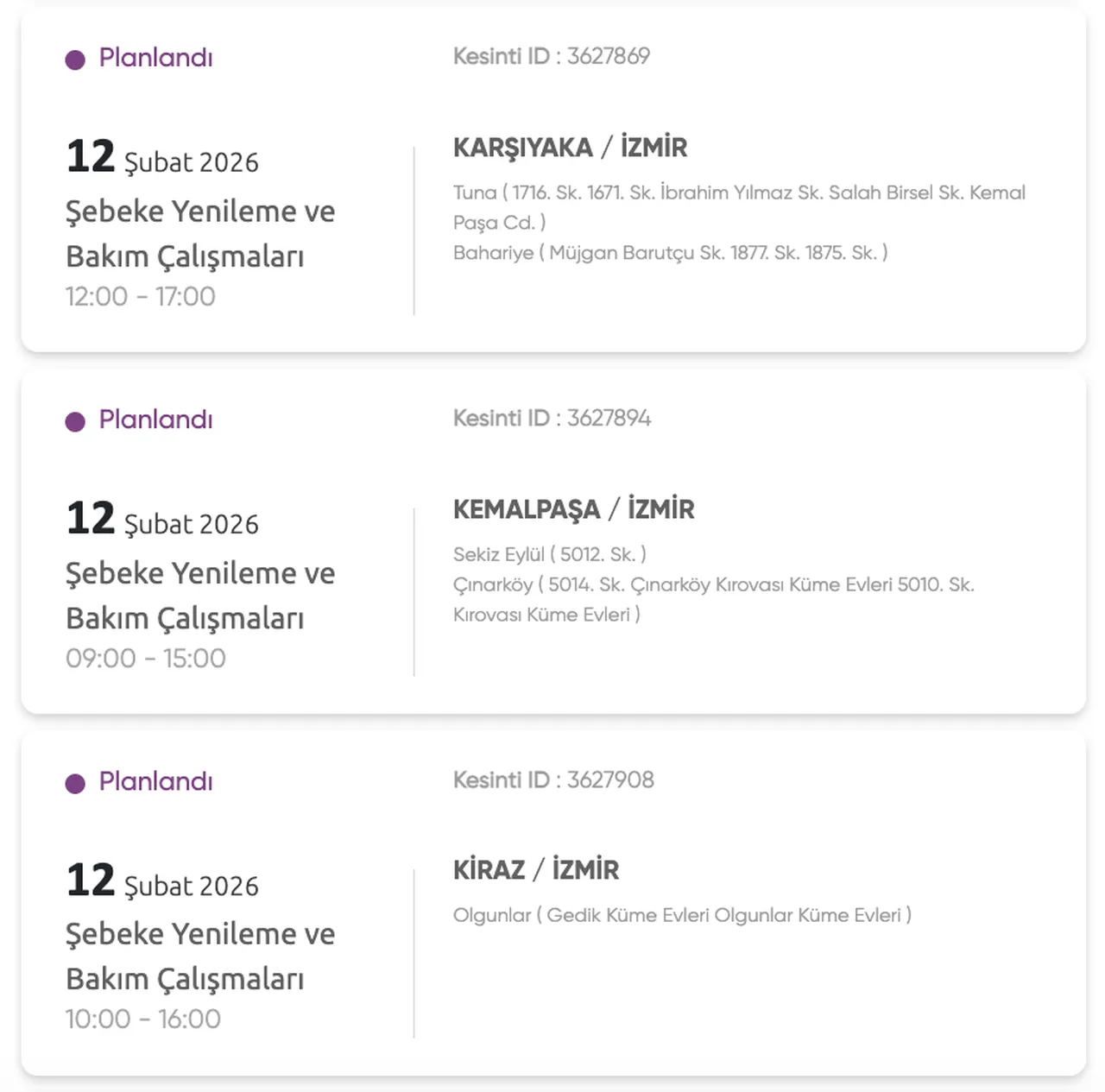This screenshot has width=1105, height=1092.
Task: Open the KİRAZ / İZMİR heading
Action: [535, 870]
